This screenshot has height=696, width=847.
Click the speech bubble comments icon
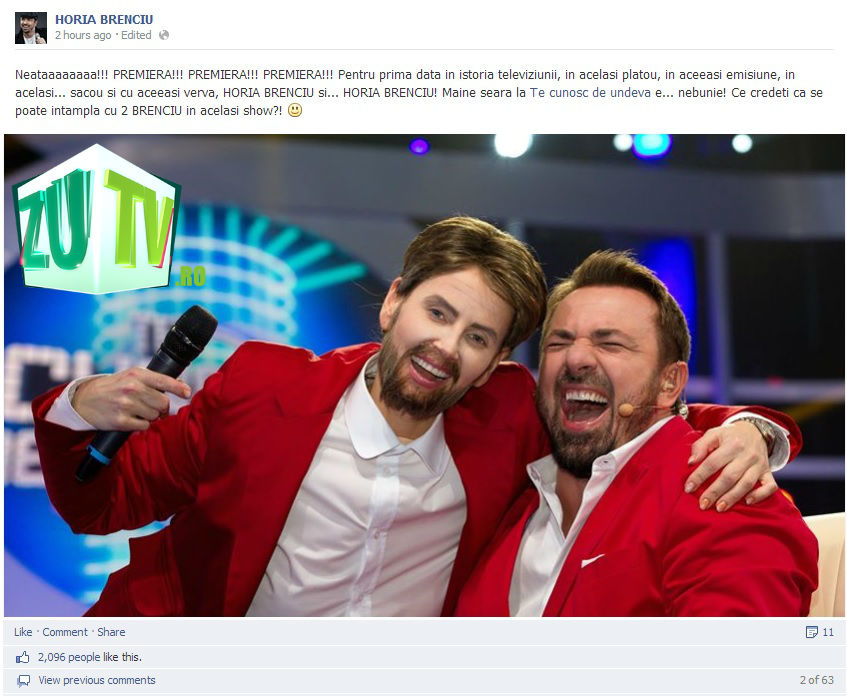[23, 680]
